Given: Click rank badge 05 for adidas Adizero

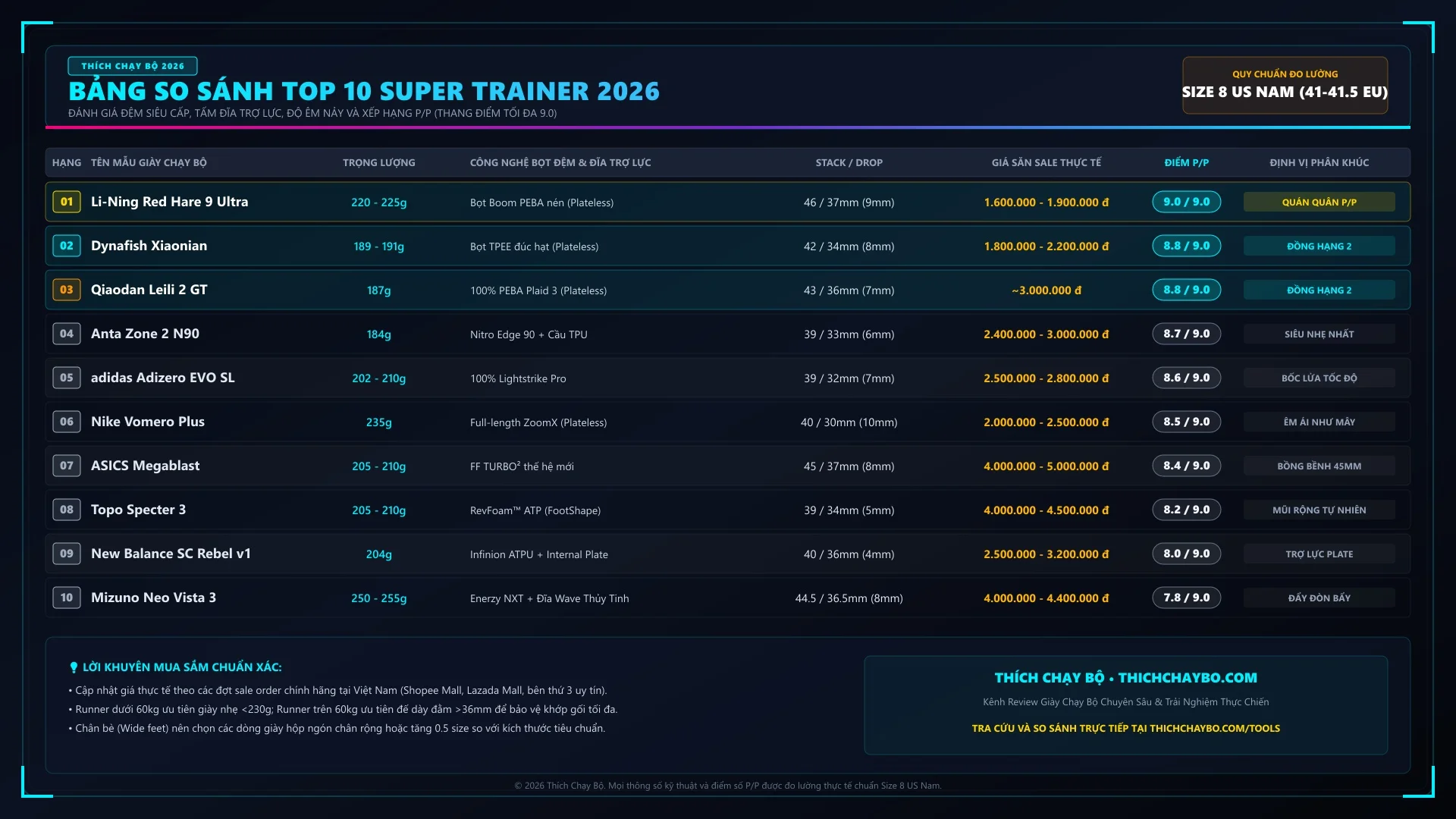Looking at the screenshot, I should (x=67, y=378).
